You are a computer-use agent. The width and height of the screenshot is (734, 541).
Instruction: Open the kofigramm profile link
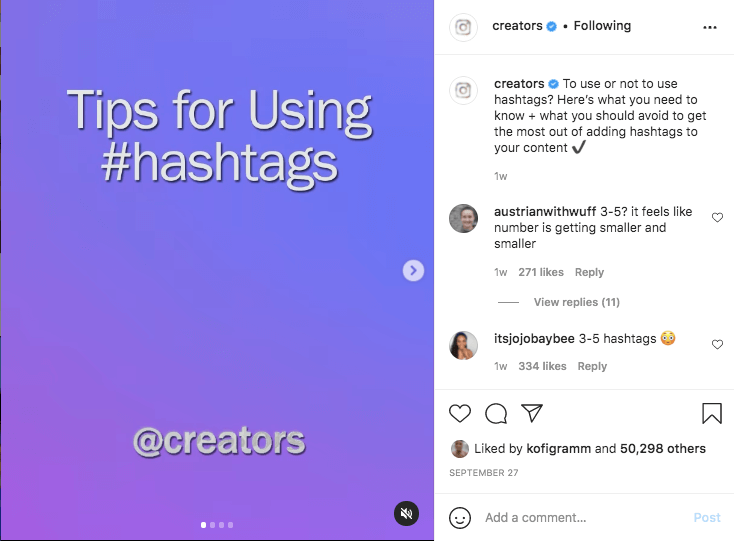(560, 449)
